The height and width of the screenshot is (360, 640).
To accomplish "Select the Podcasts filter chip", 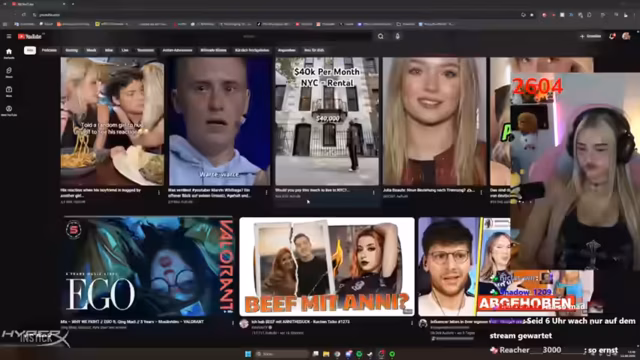I will [x=49, y=50].
